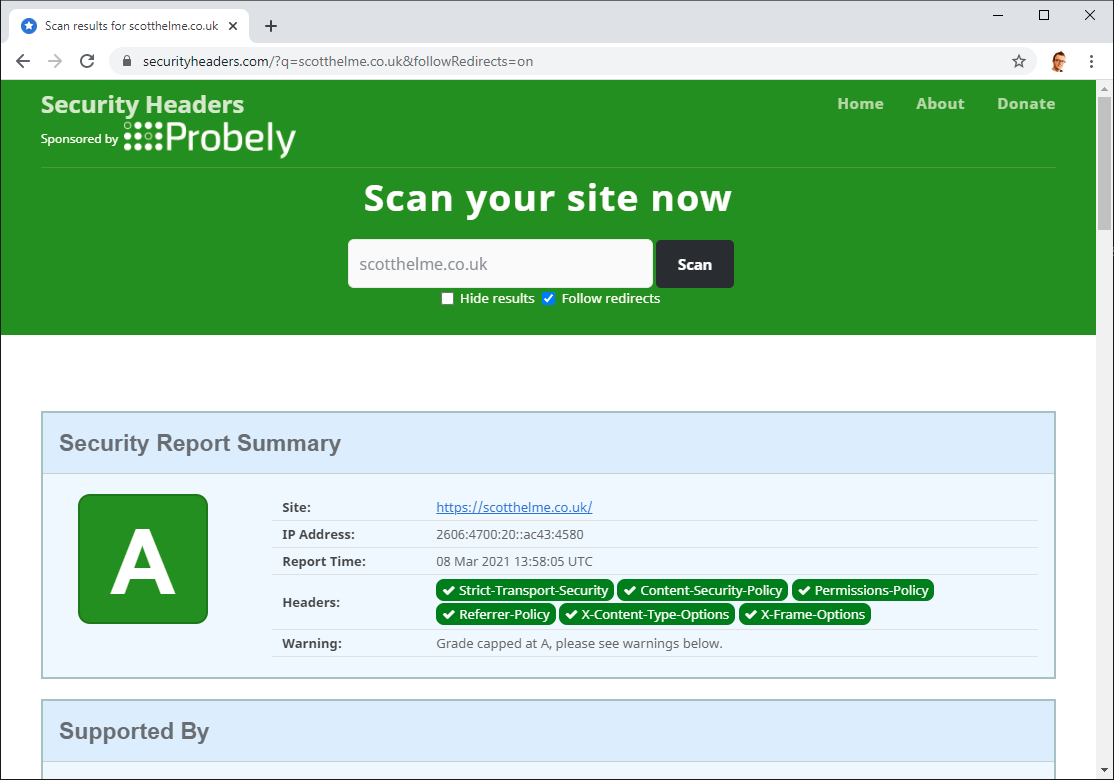Click the page vertical scrollbar thumb
Viewport: 1114px width, 780px height.
[x=1104, y=163]
